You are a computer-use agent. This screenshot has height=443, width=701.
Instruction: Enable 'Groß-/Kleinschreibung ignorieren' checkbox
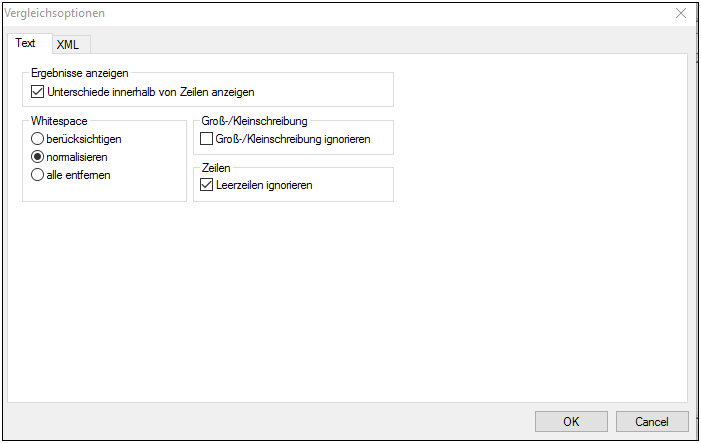tap(207, 139)
